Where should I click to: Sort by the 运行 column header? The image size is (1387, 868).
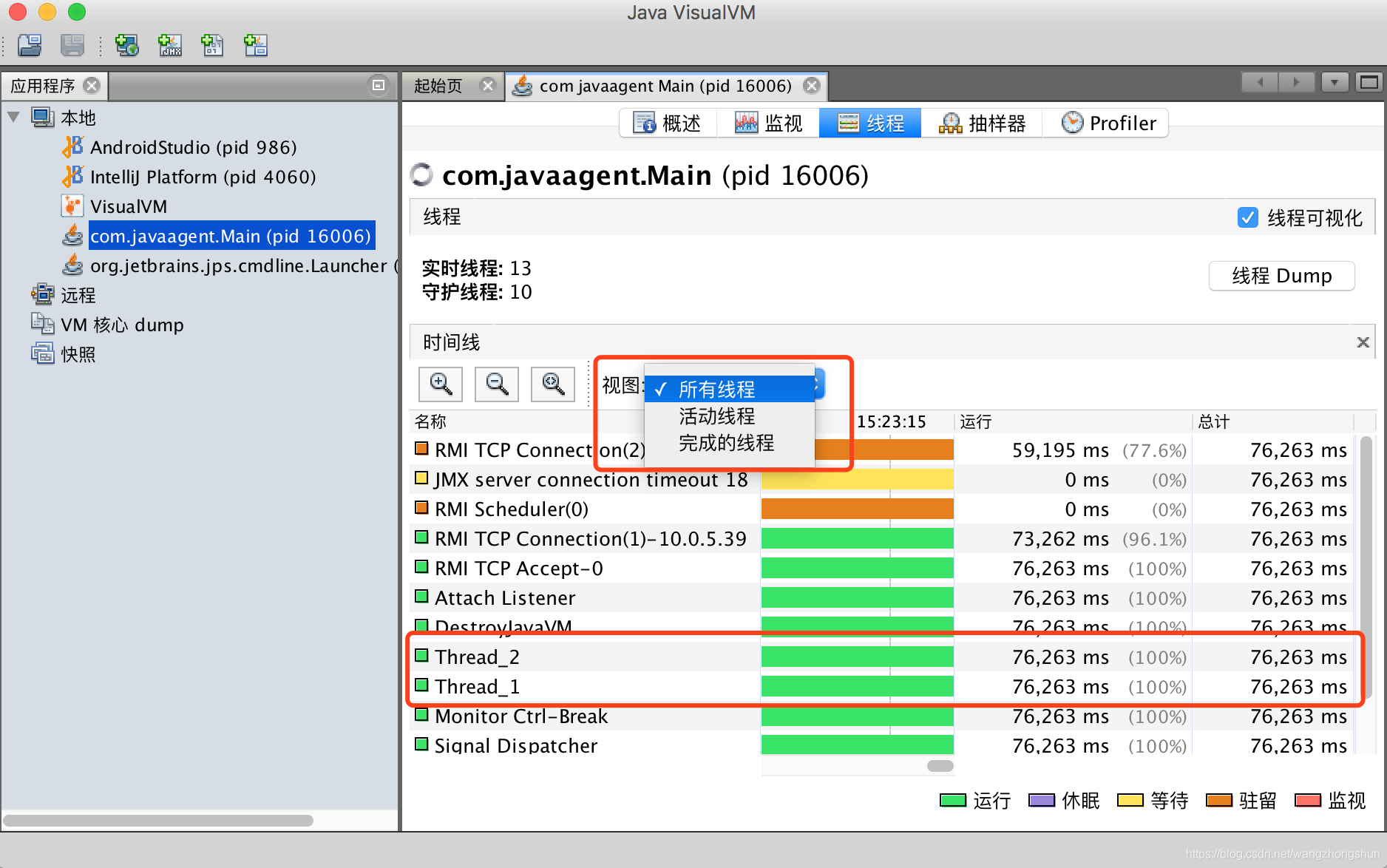coord(1072,421)
